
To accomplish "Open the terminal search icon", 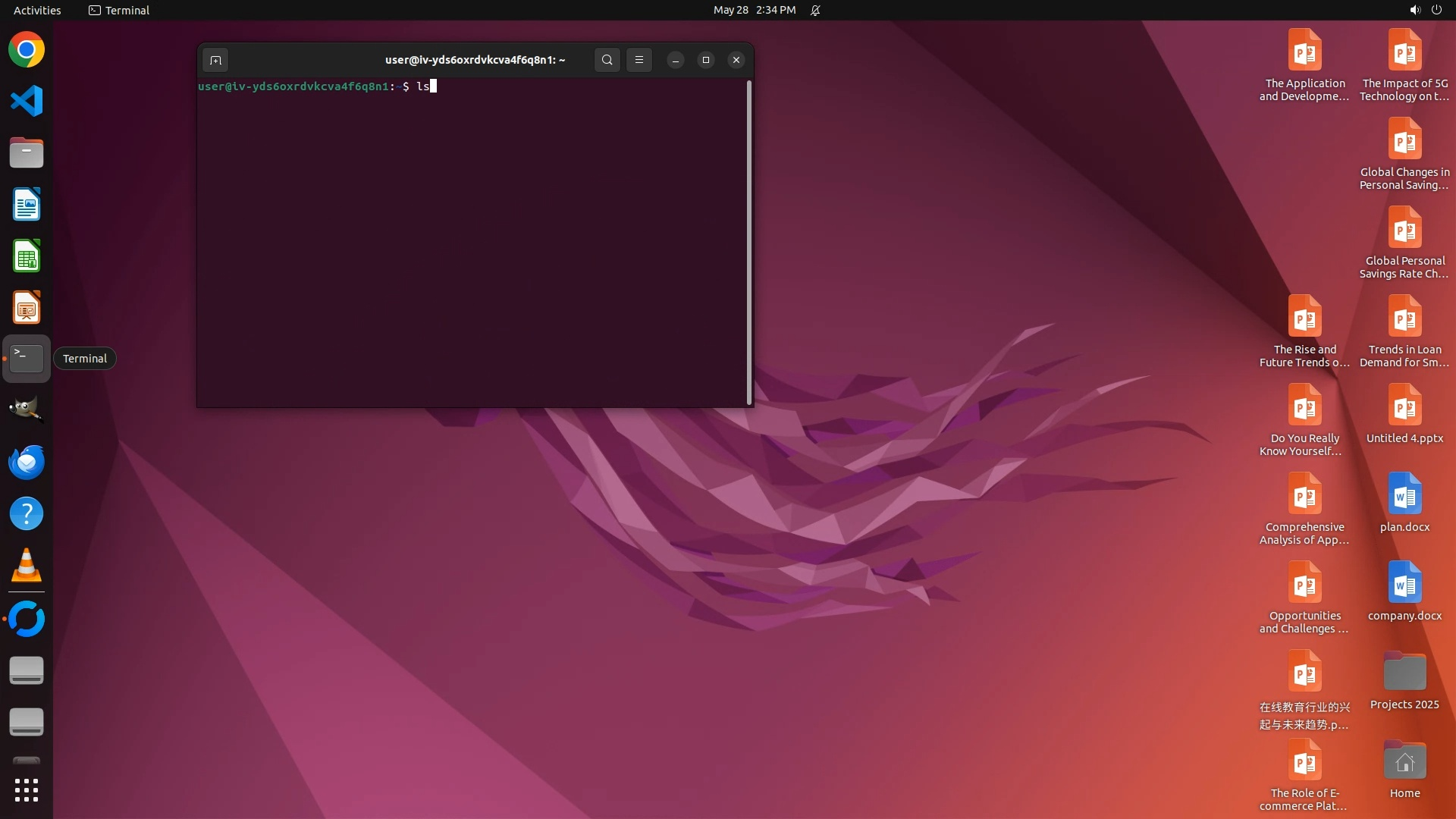I will pyautogui.click(x=607, y=60).
